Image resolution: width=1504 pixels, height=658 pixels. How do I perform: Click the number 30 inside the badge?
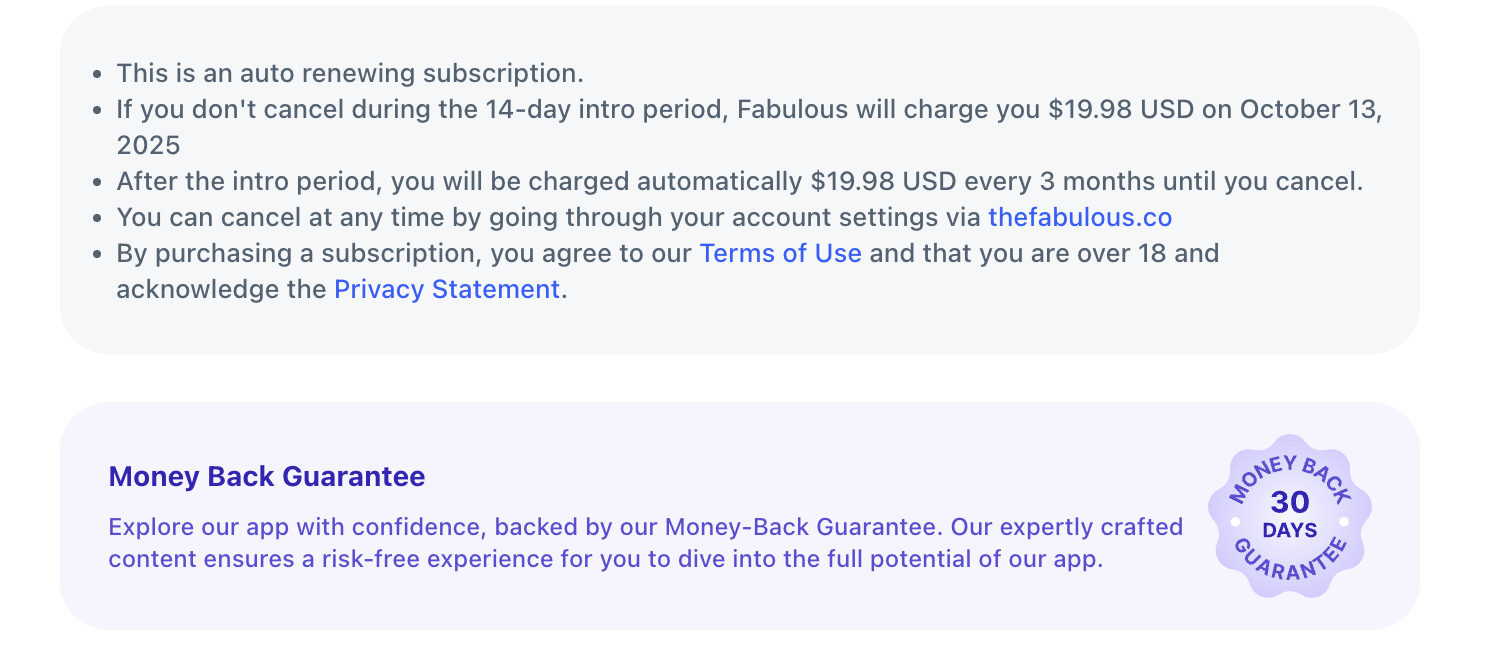(1289, 502)
